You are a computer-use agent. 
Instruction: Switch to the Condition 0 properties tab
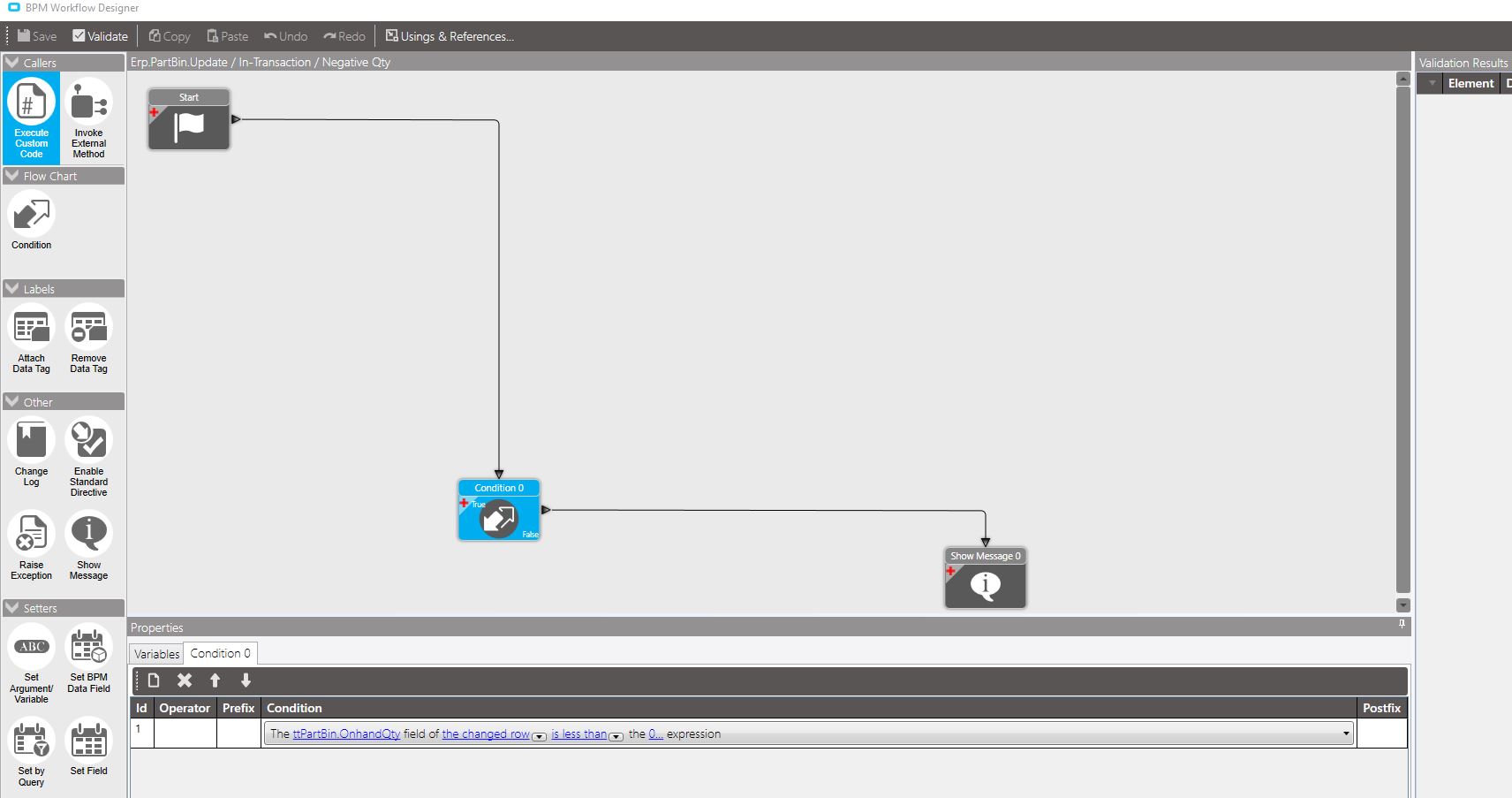tap(220, 653)
